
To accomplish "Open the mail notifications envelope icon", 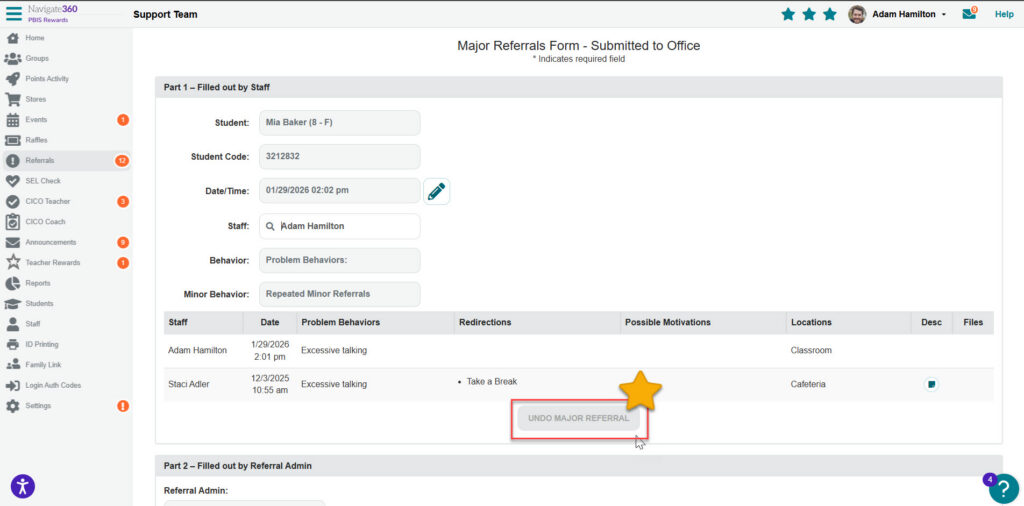I will (968, 14).
